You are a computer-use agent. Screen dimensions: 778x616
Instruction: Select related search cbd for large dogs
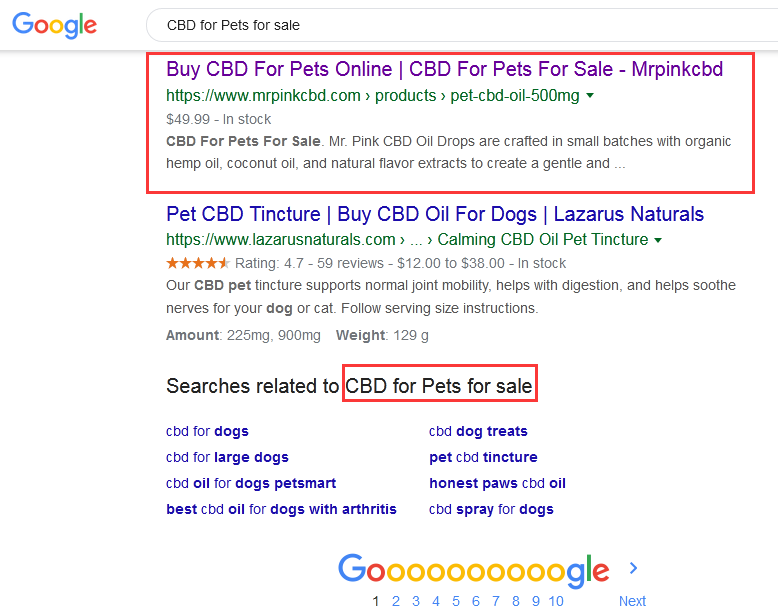pyautogui.click(x=227, y=457)
